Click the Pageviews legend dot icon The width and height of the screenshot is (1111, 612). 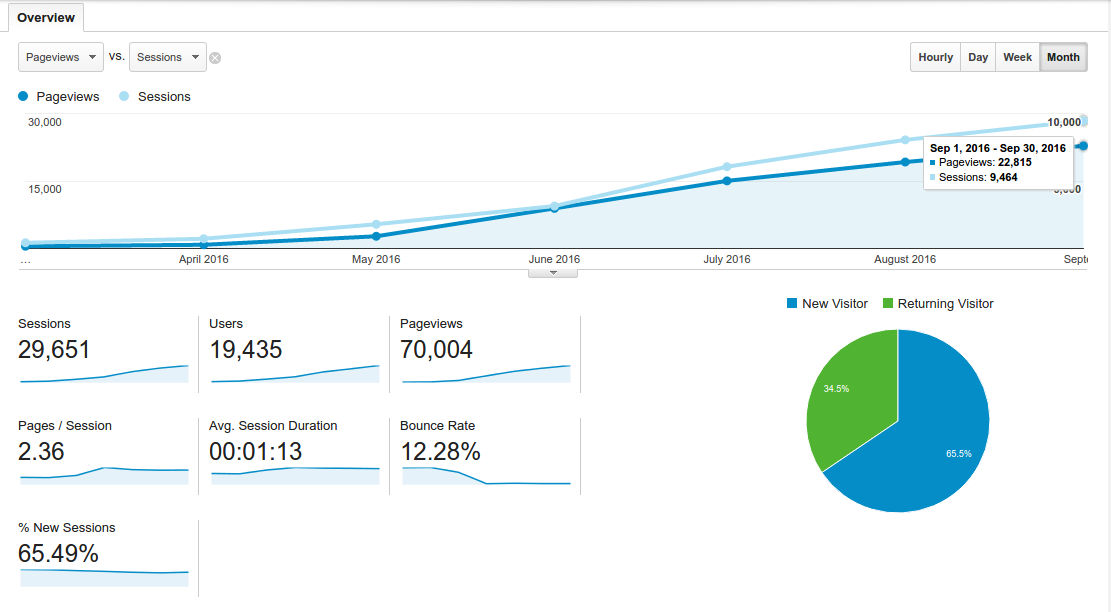24,97
